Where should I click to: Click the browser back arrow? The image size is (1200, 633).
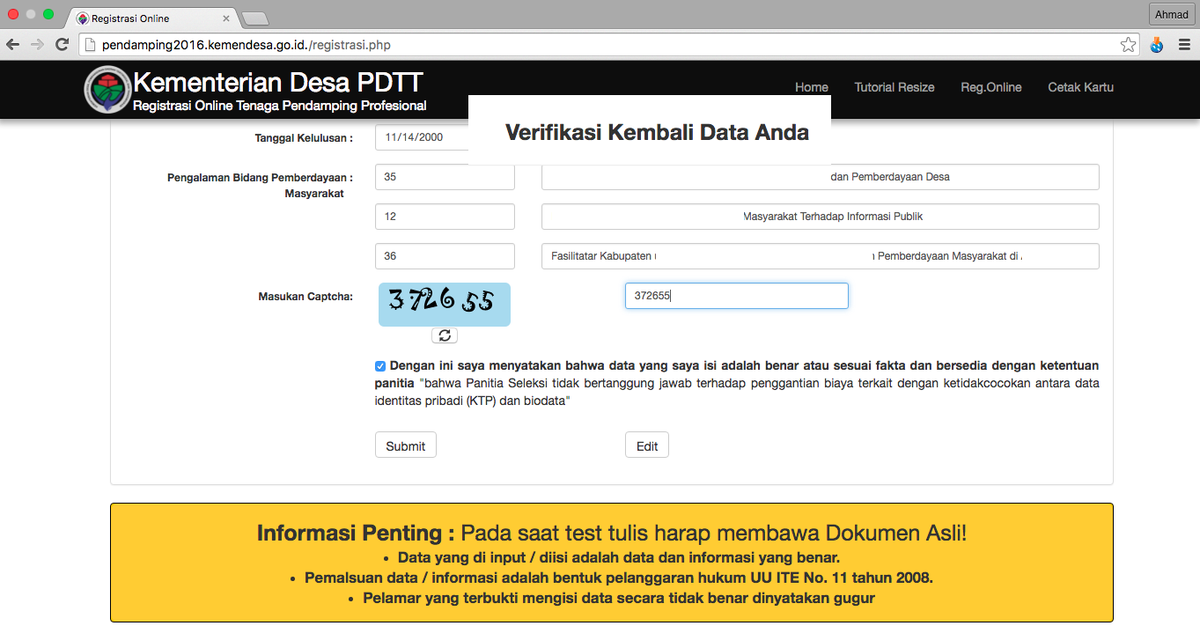[x=13, y=44]
